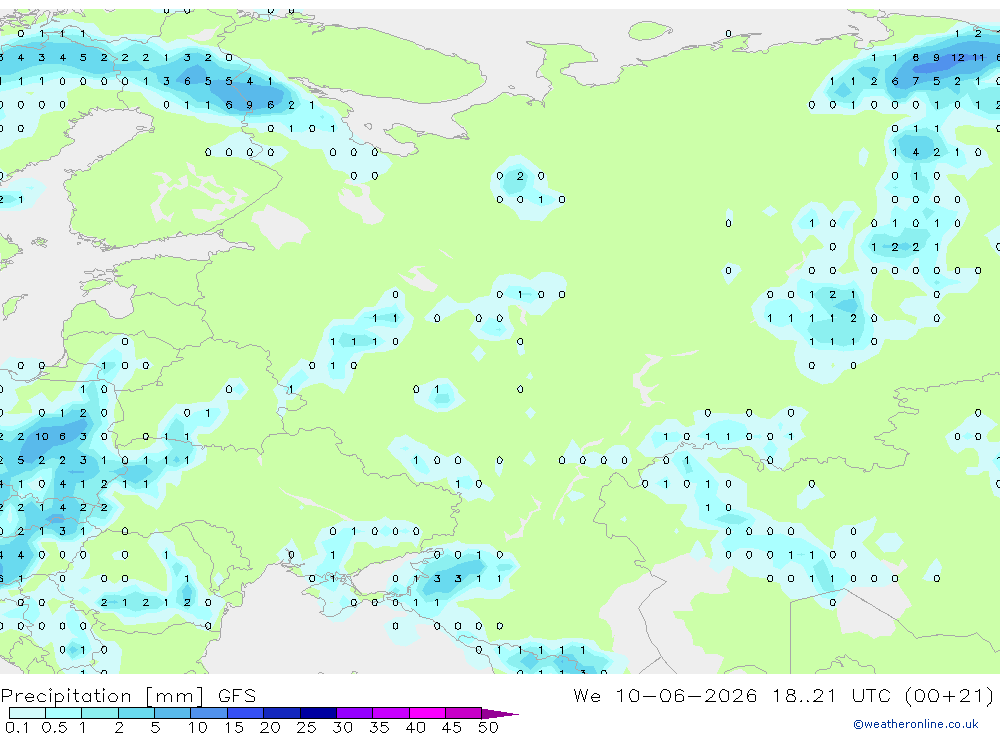The image size is (1000, 733).
Task: Pick the 2–5 mm light blue legend swatch
Action: (x=136, y=713)
